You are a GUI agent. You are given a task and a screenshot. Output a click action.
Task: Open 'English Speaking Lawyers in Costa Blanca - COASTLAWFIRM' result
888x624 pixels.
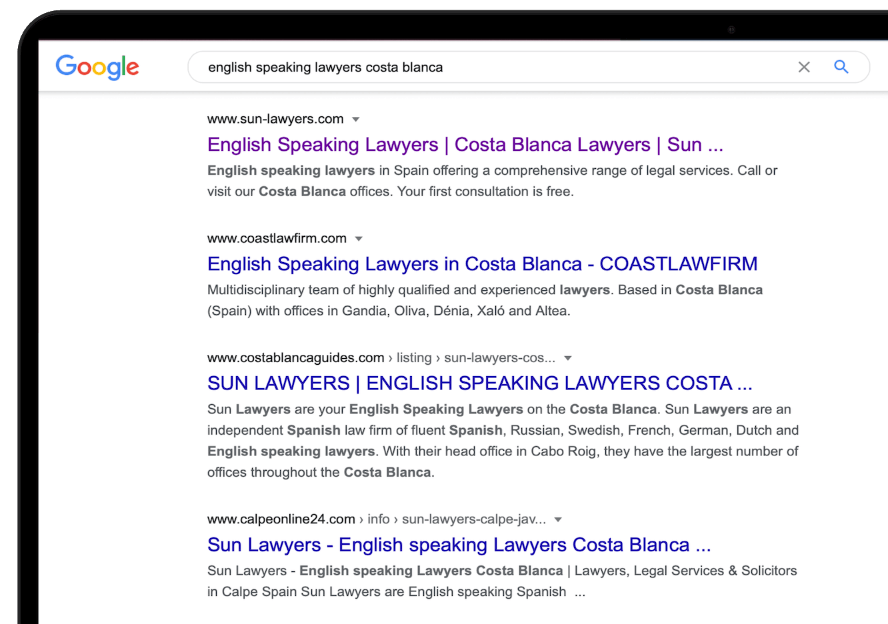pyautogui.click(x=482, y=264)
